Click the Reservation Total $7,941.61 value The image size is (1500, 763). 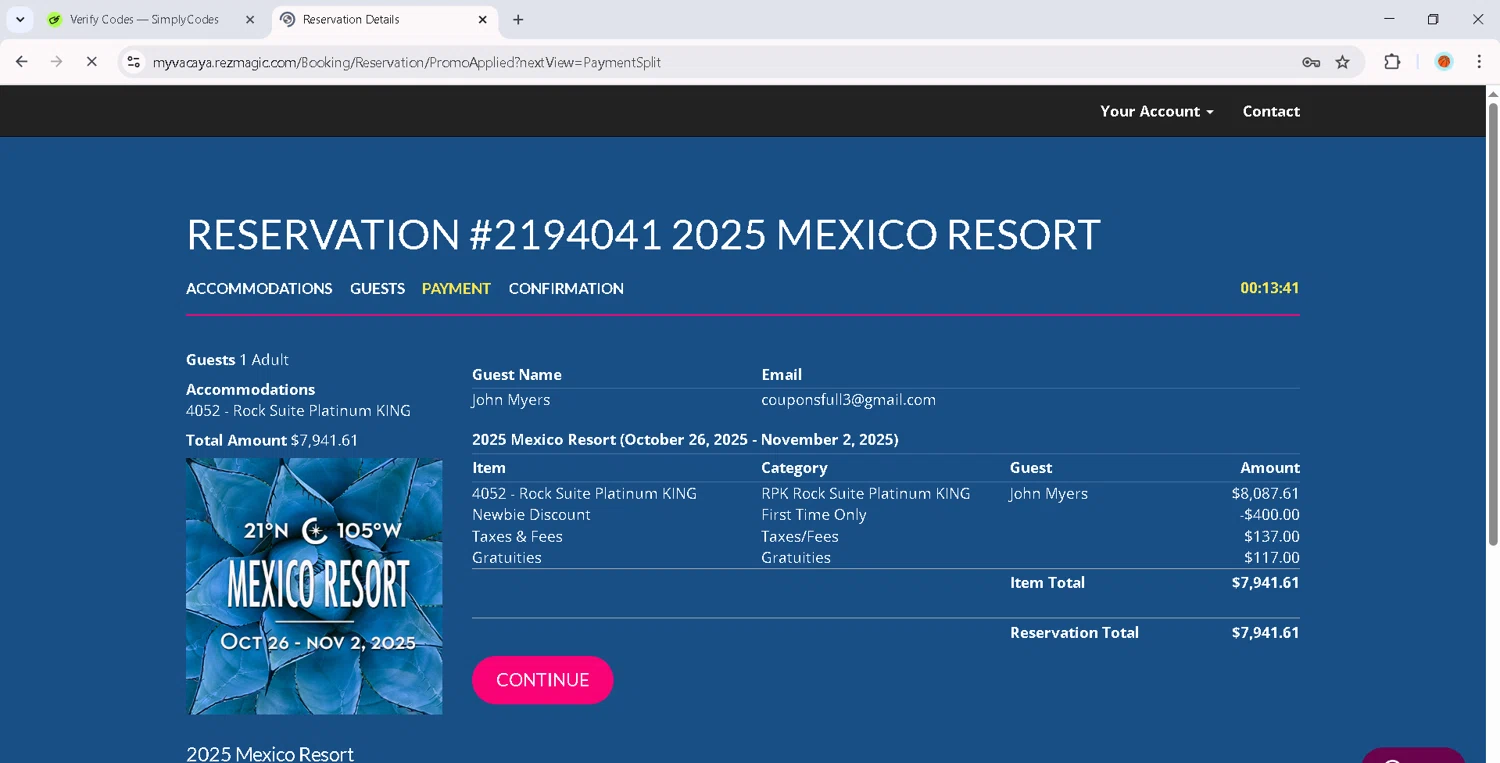(1266, 632)
